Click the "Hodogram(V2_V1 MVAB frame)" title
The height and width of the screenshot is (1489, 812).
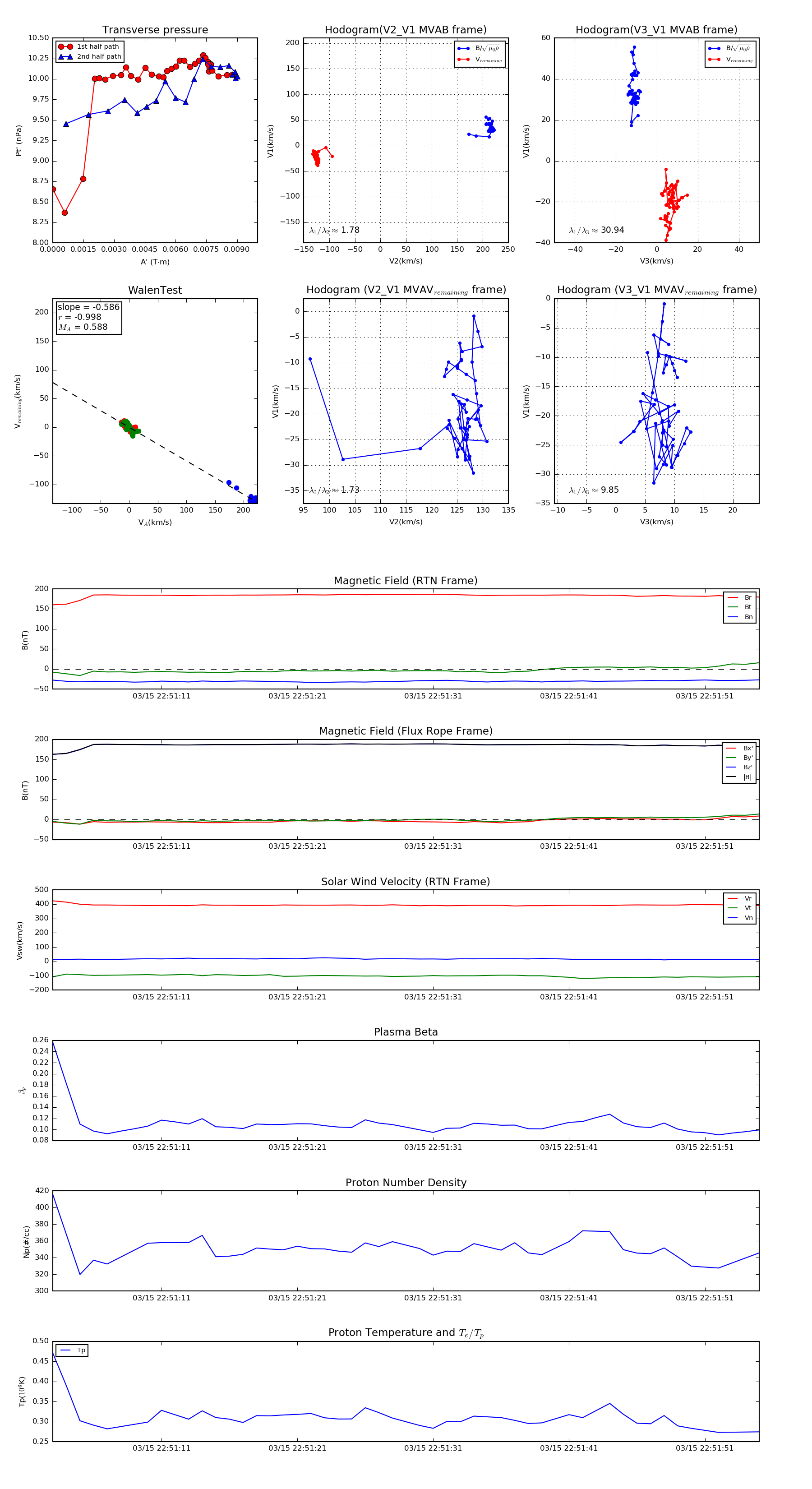[x=406, y=30]
